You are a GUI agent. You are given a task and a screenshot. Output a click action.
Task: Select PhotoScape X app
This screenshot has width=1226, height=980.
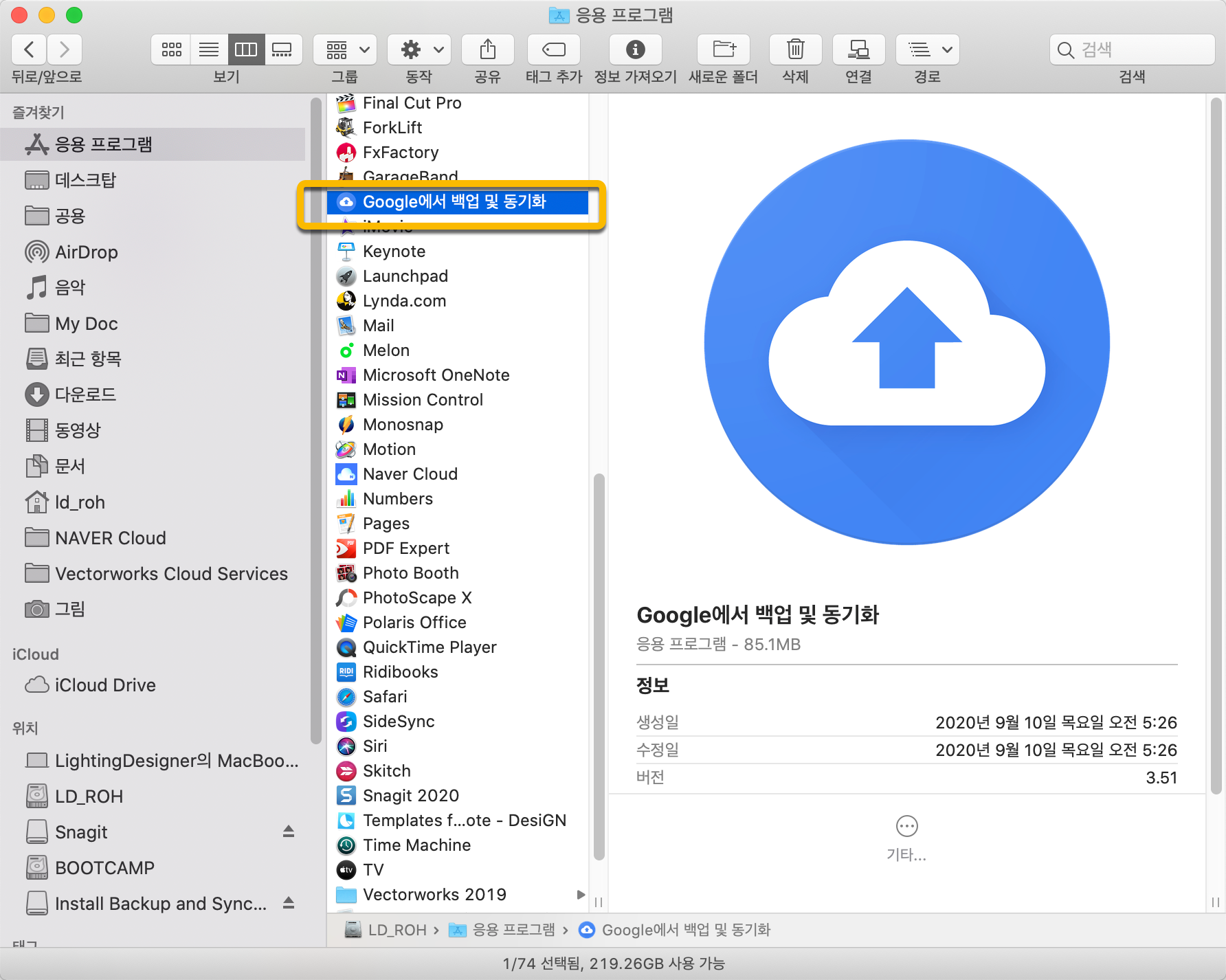point(458,598)
